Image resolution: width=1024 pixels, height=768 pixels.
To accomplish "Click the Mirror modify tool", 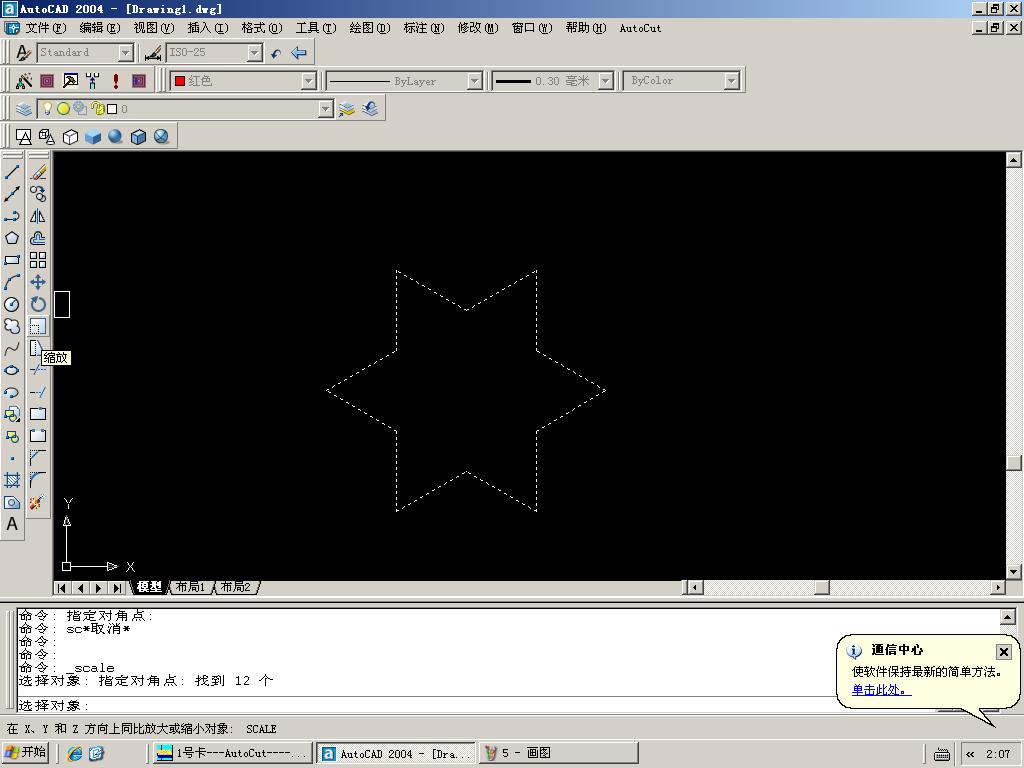I will coord(38,216).
